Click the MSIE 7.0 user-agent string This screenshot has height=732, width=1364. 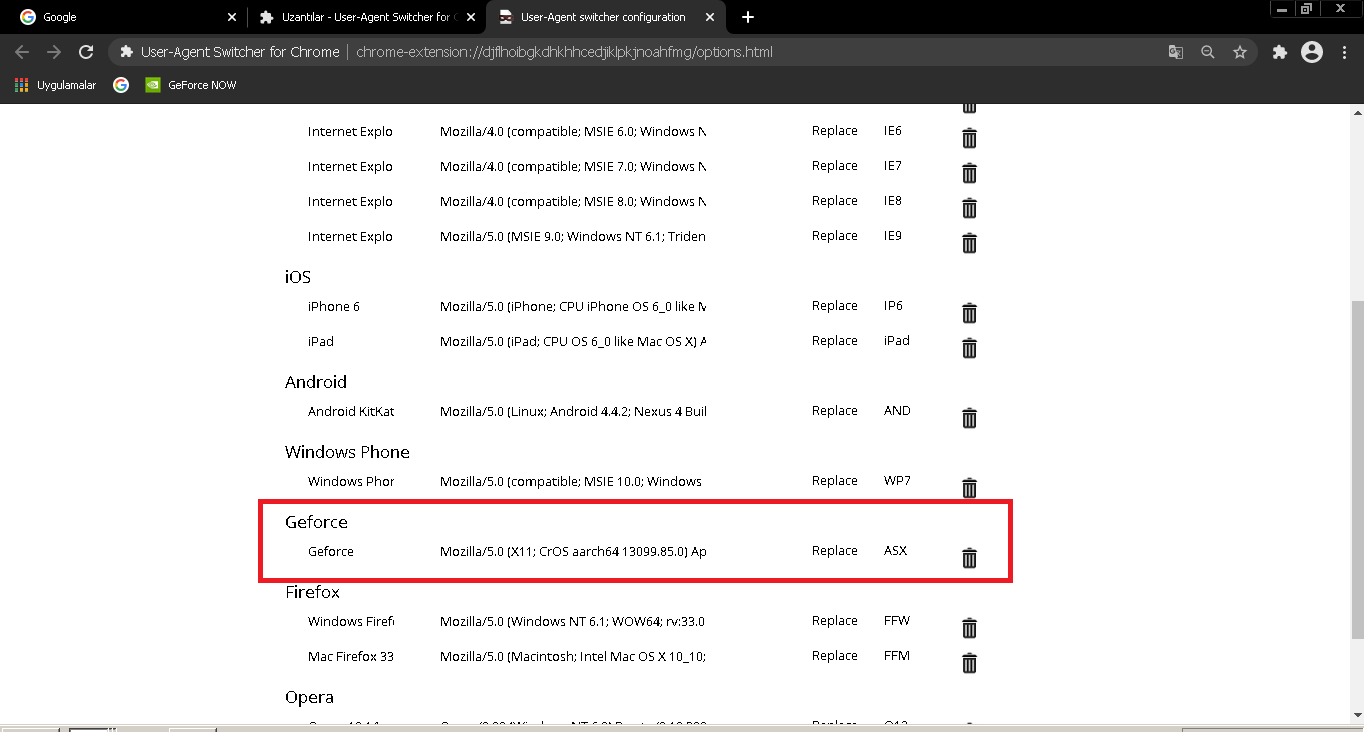[x=573, y=166]
